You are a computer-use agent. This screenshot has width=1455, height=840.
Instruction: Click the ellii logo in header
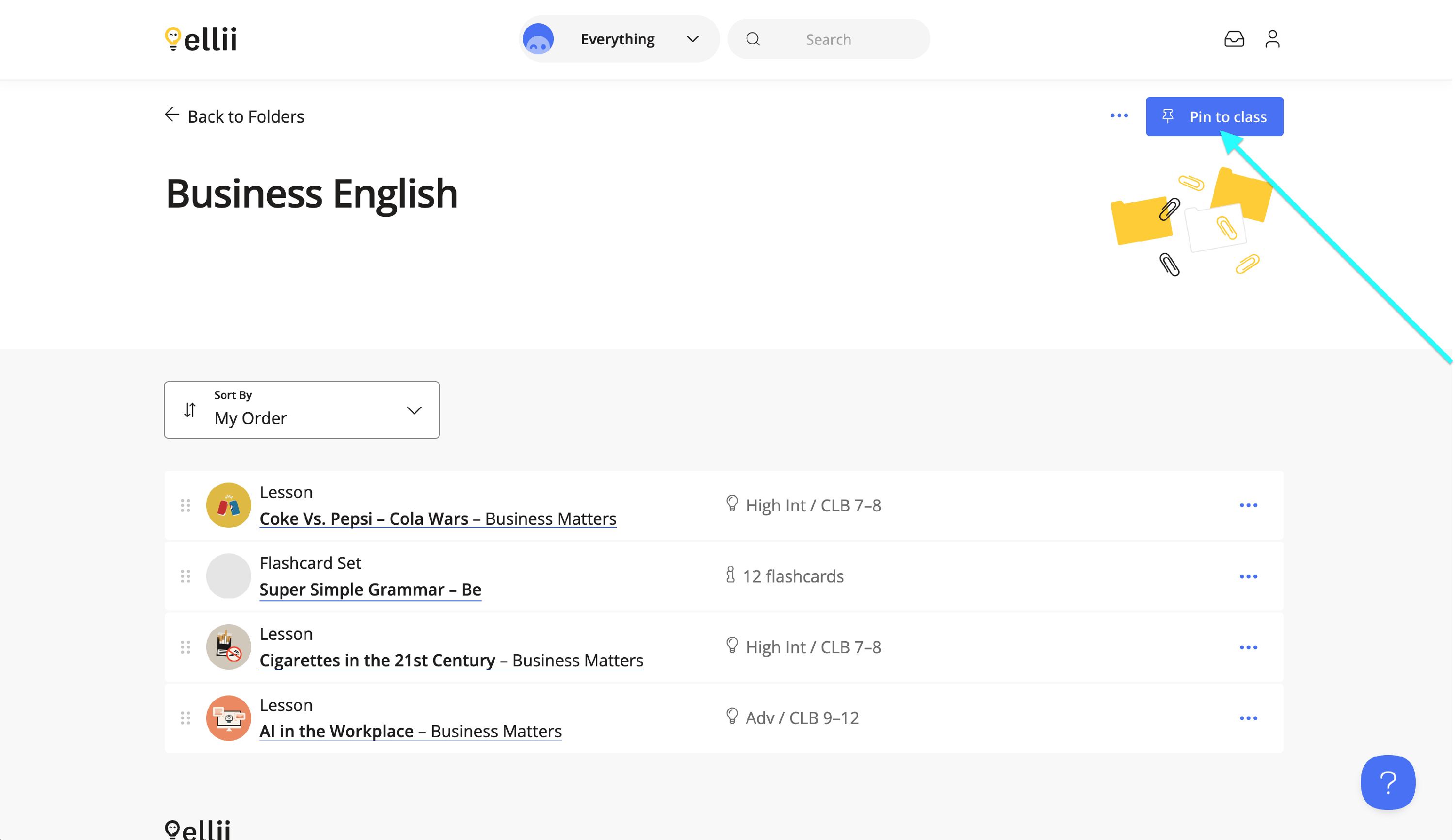[201, 39]
